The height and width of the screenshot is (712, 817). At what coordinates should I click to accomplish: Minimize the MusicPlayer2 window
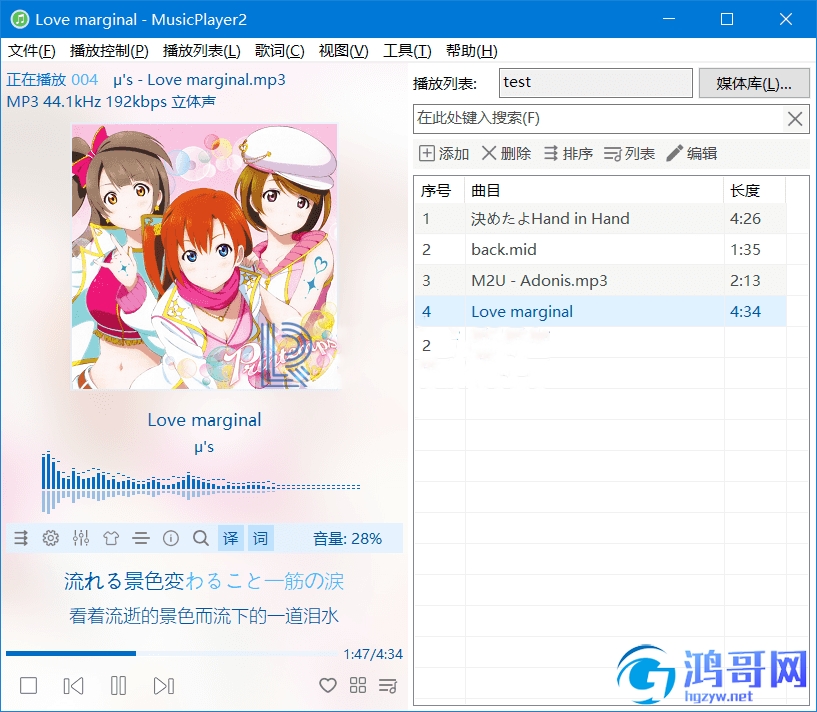(669, 19)
